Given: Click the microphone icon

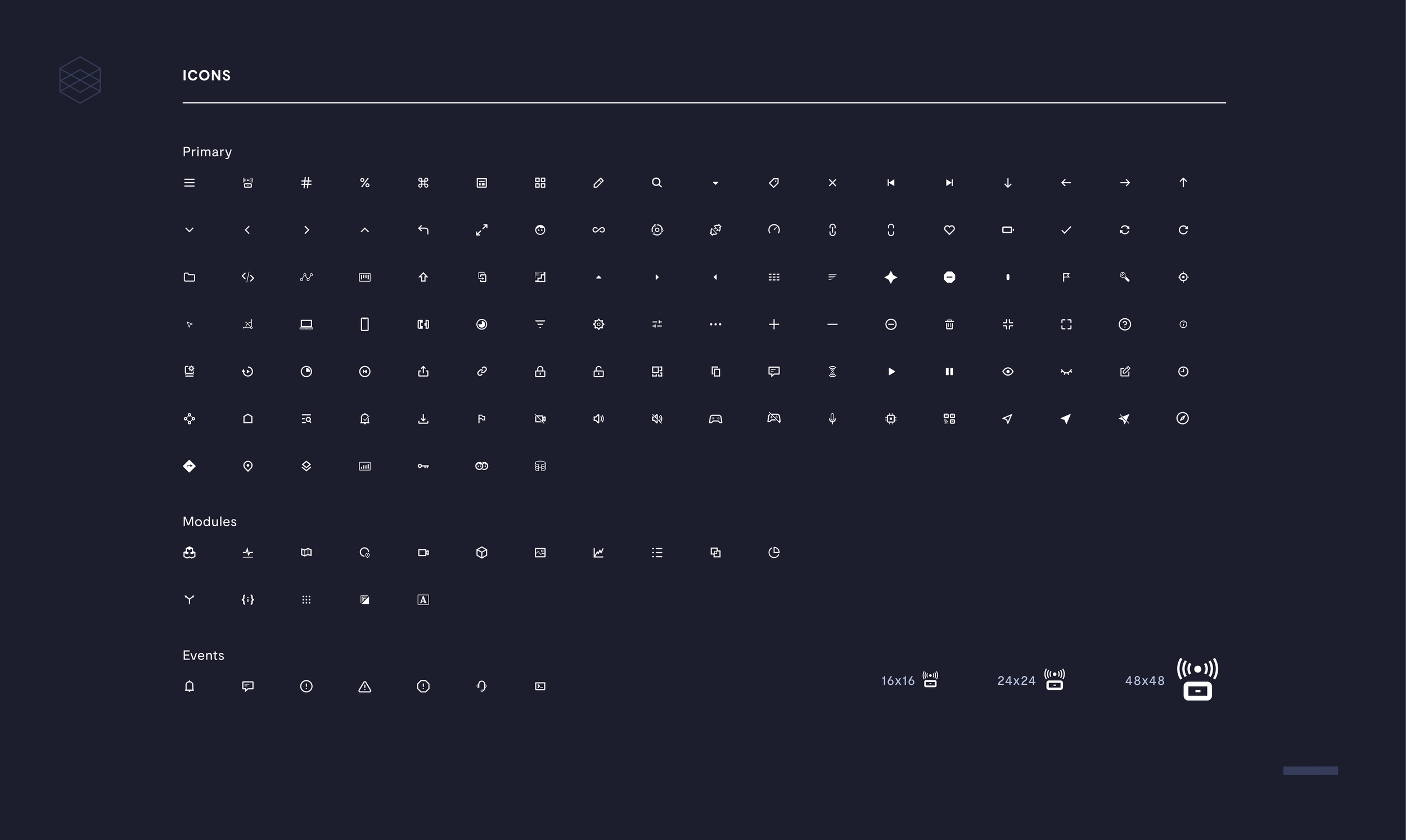Looking at the screenshot, I should (x=832, y=419).
